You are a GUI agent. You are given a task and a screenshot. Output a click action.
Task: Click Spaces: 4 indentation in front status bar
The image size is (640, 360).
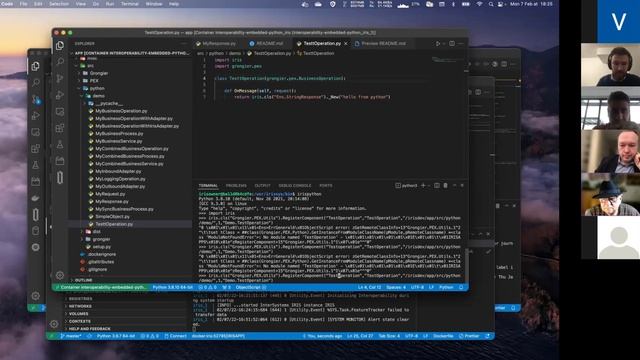coord(396,287)
